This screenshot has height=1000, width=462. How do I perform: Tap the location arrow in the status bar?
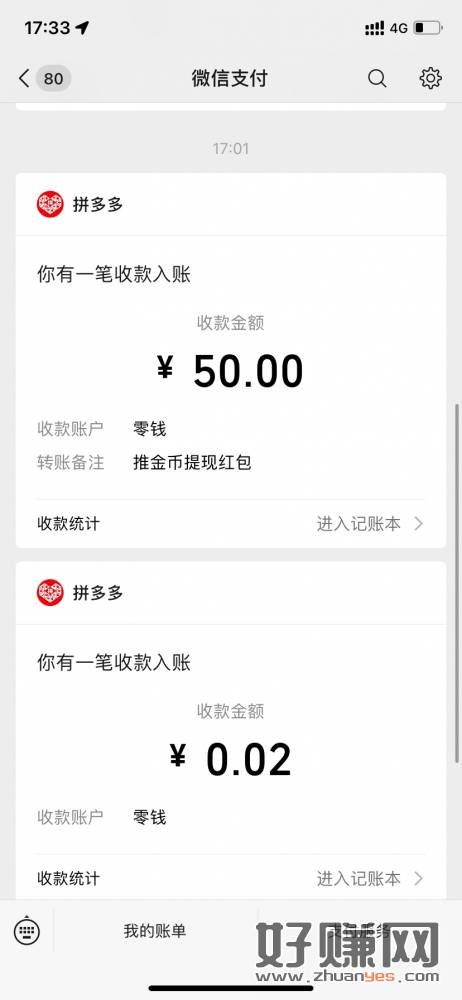coord(82,28)
